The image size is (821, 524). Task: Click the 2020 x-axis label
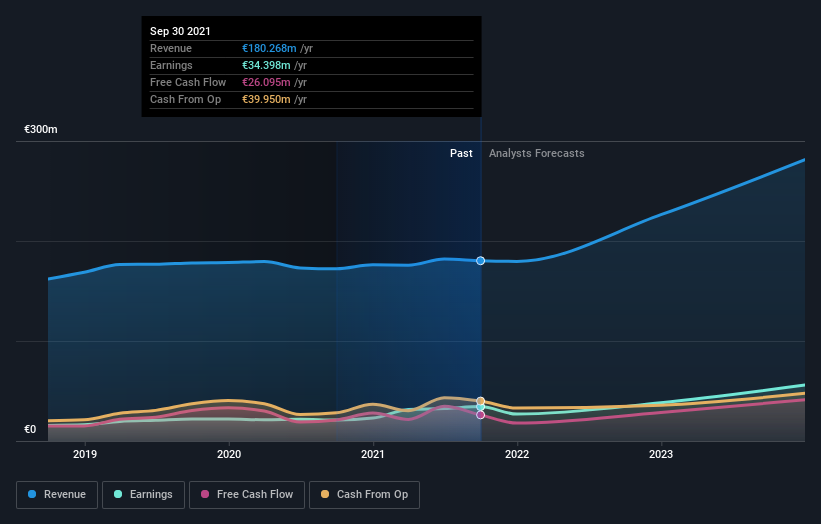229,454
